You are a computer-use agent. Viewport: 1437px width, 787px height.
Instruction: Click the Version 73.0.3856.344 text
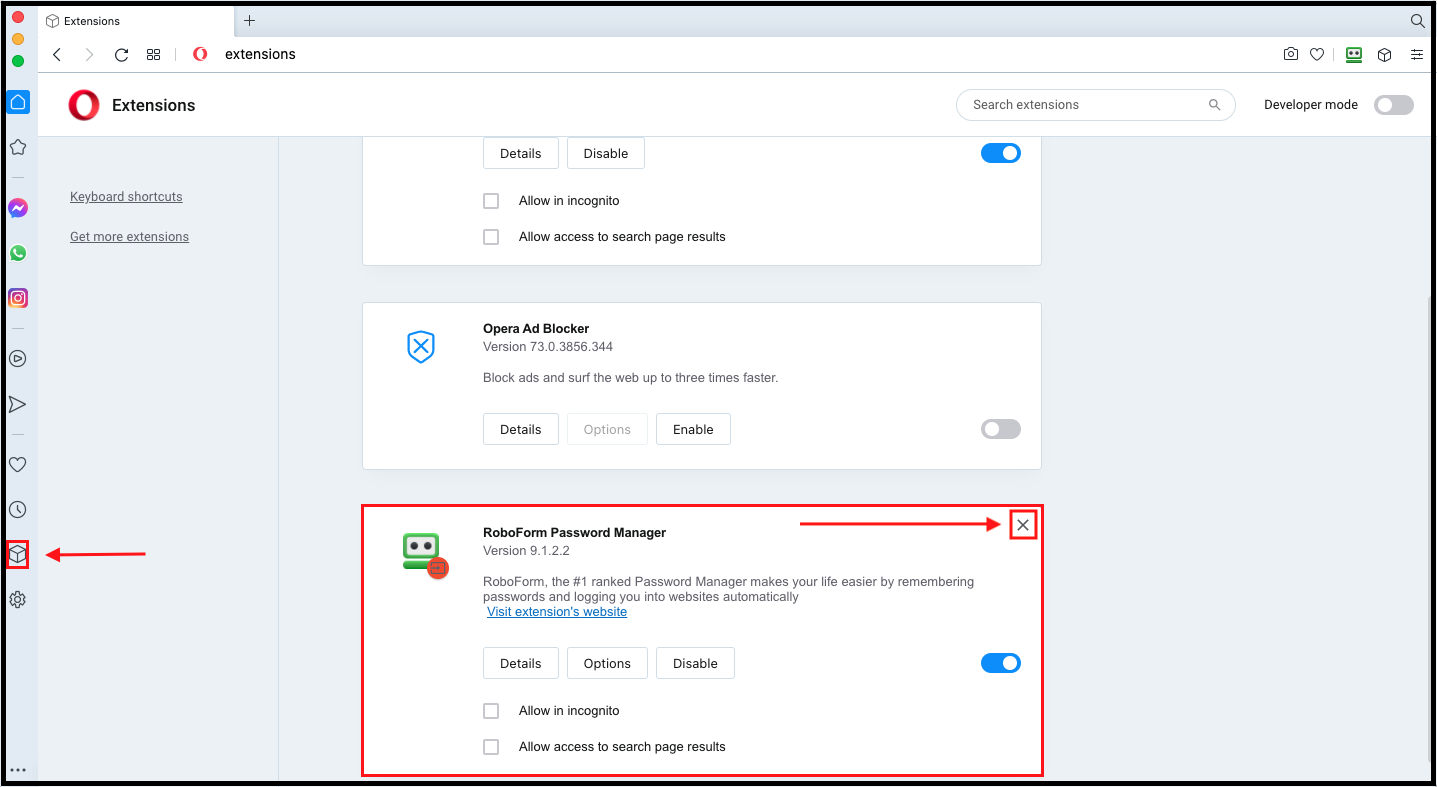click(548, 347)
